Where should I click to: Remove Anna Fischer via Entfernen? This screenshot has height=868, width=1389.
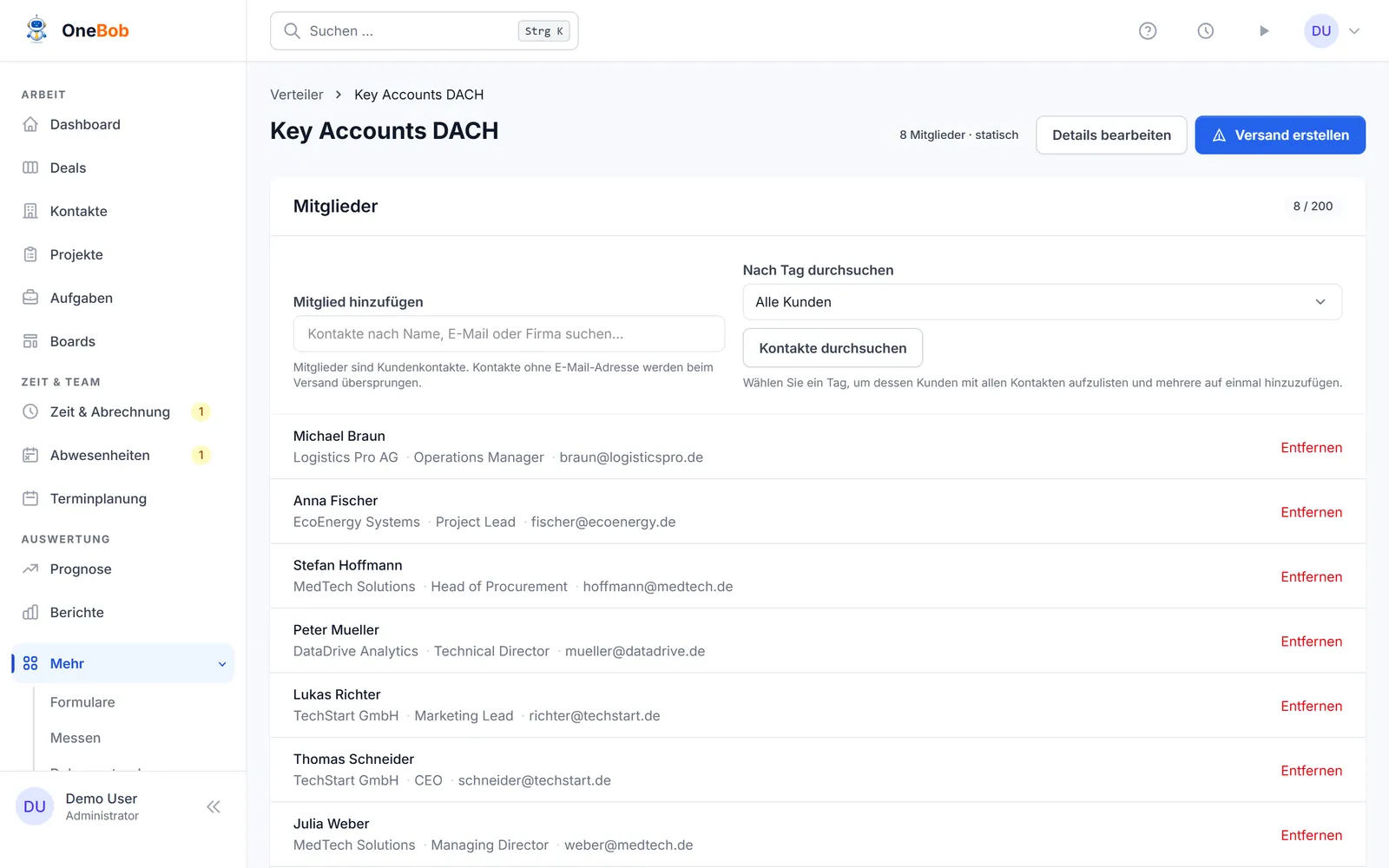[1311, 512]
